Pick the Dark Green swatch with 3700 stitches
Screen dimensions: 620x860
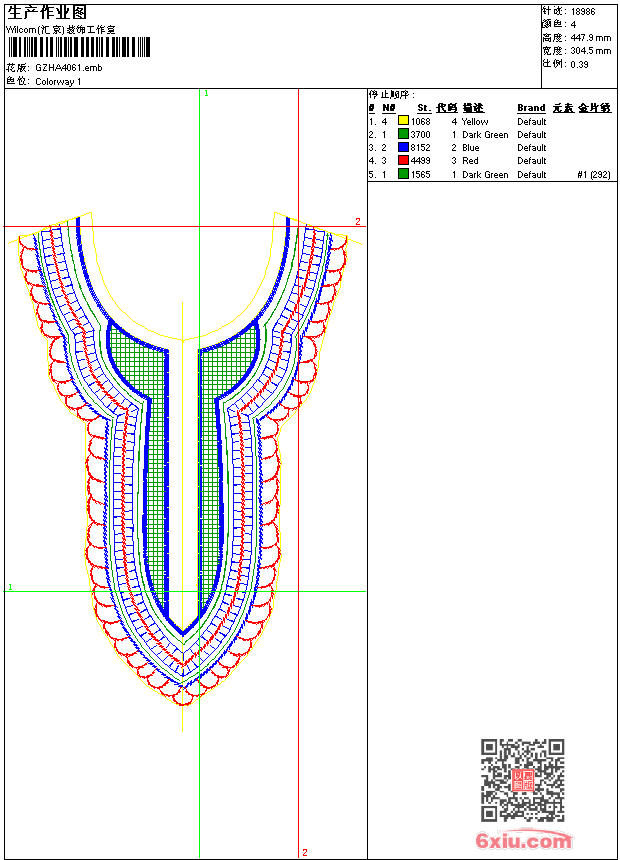tap(403, 134)
